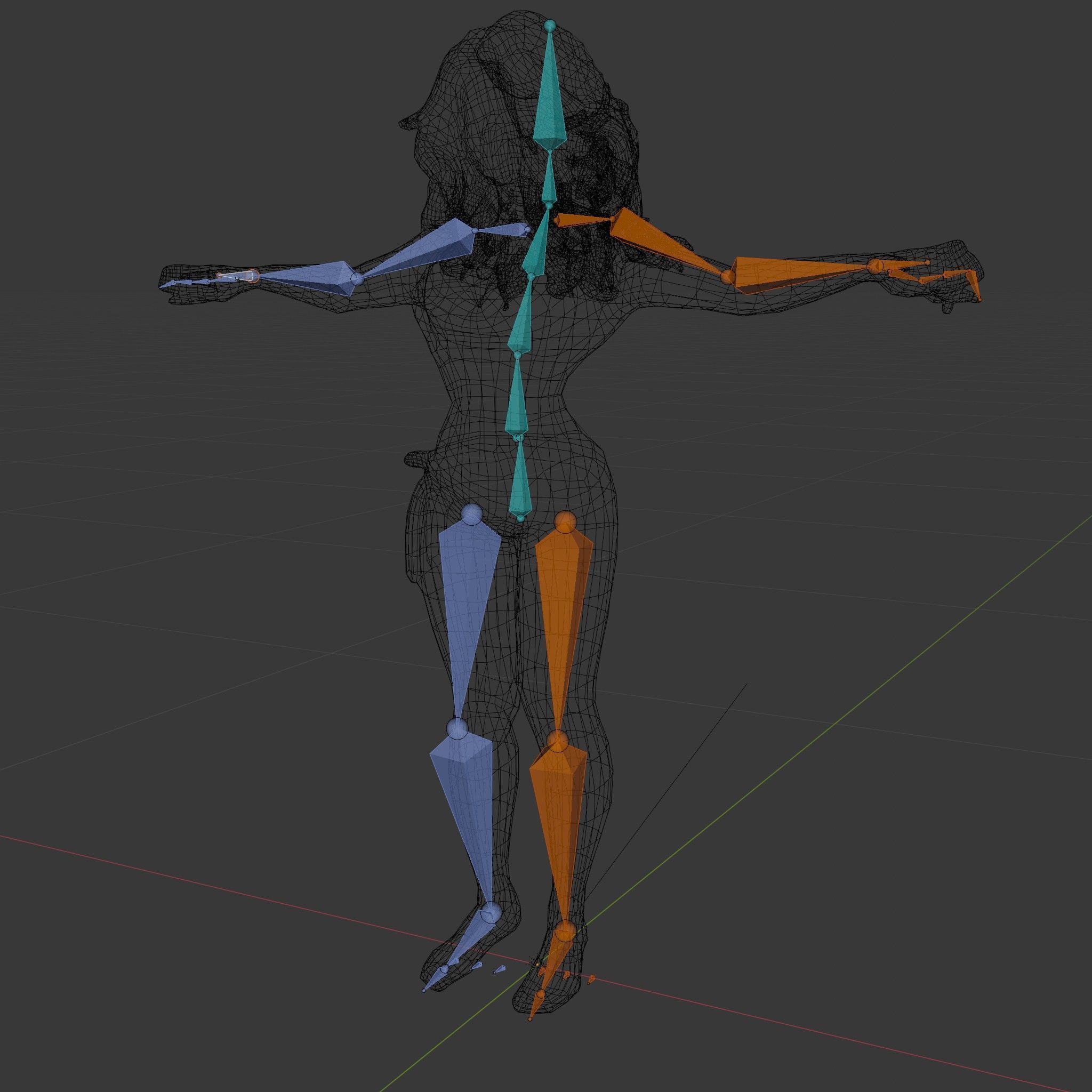
Task: Click the orange elbow joint sphere
Action: 728,276
